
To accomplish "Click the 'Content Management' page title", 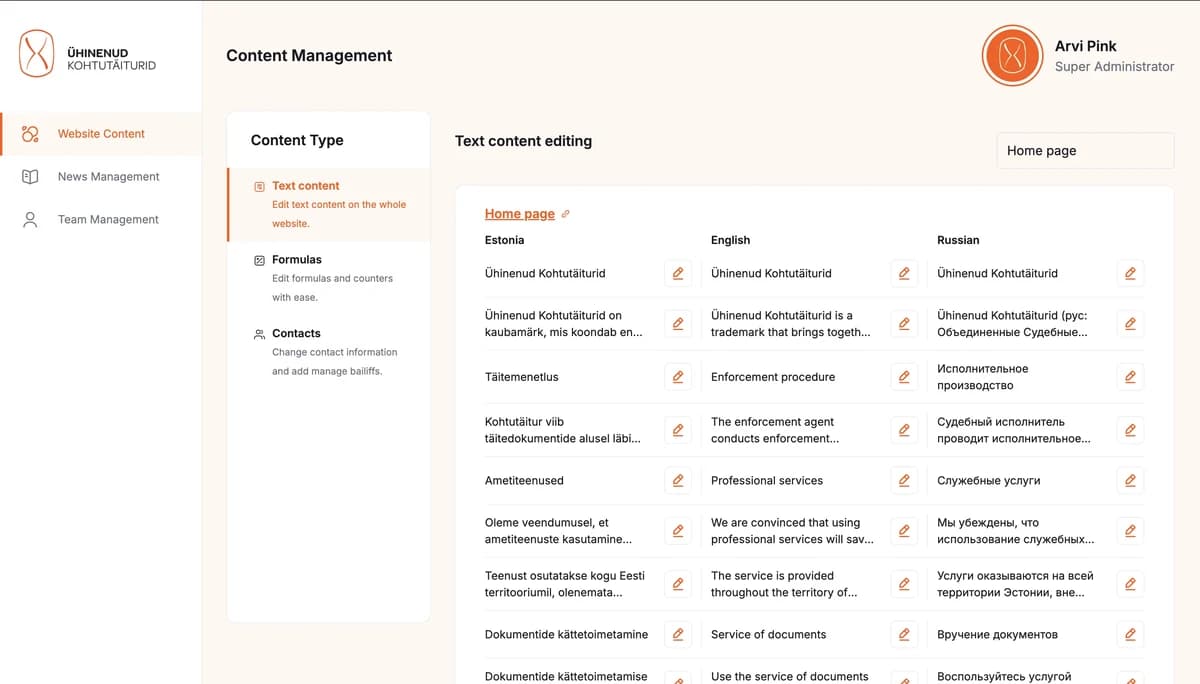I will (309, 56).
